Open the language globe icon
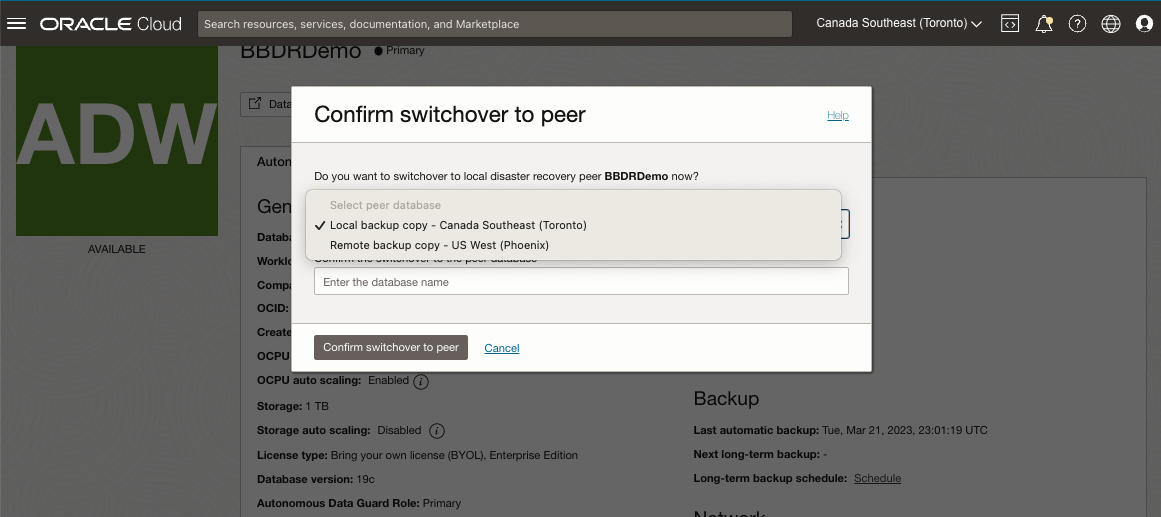The image size is (1161, 517). [1111, 23]
